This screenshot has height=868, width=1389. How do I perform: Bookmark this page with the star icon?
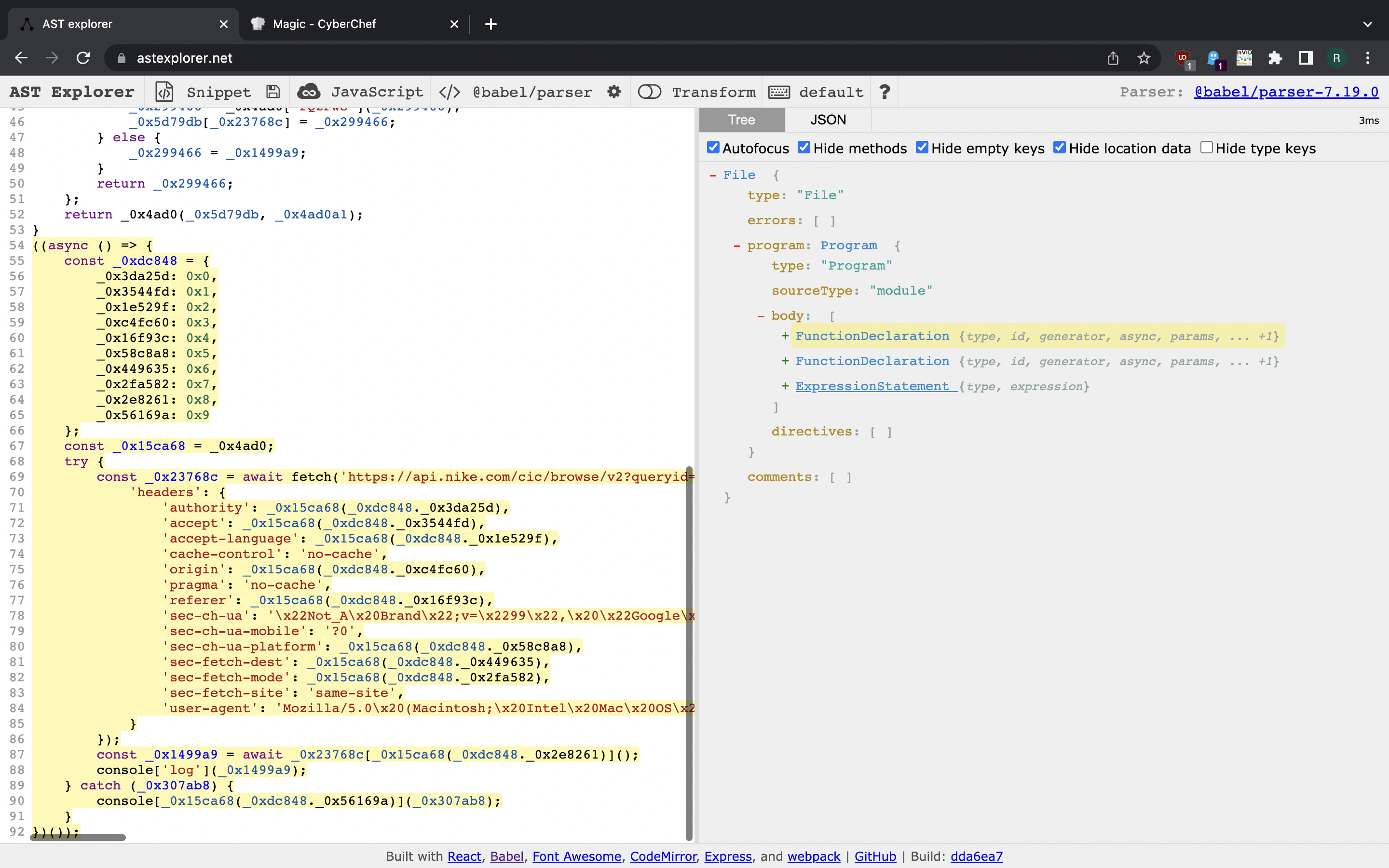click(x=1144, y=58)
